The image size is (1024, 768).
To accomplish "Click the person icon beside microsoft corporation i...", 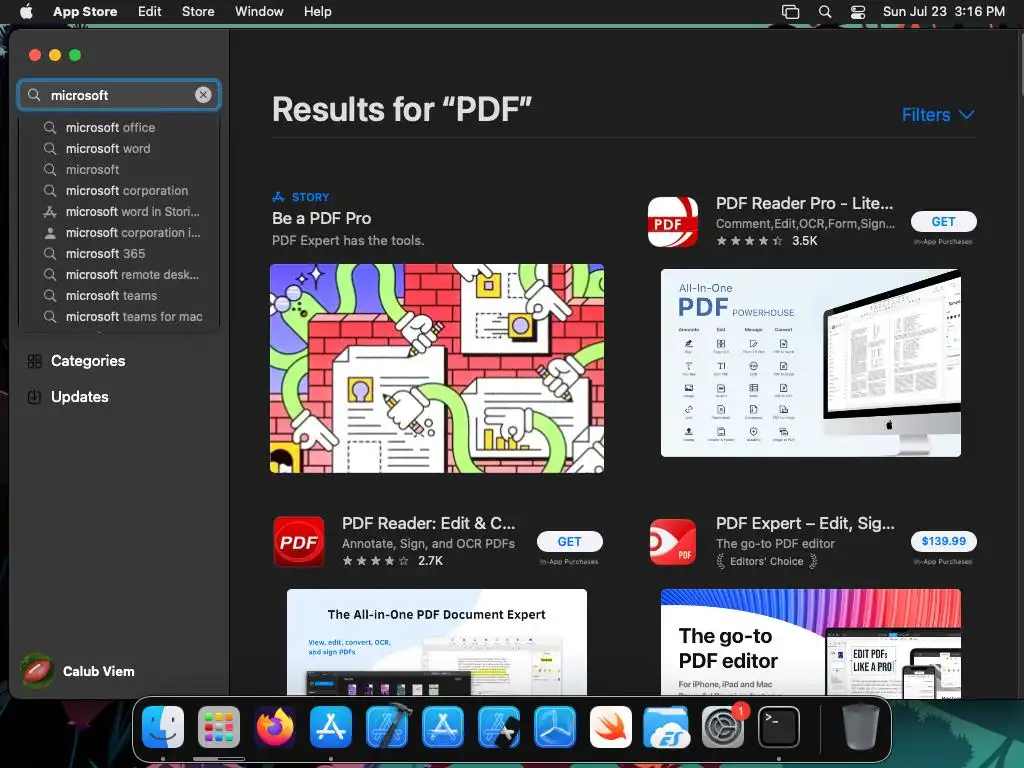I will pyautogui.click(x=50, y=232).
